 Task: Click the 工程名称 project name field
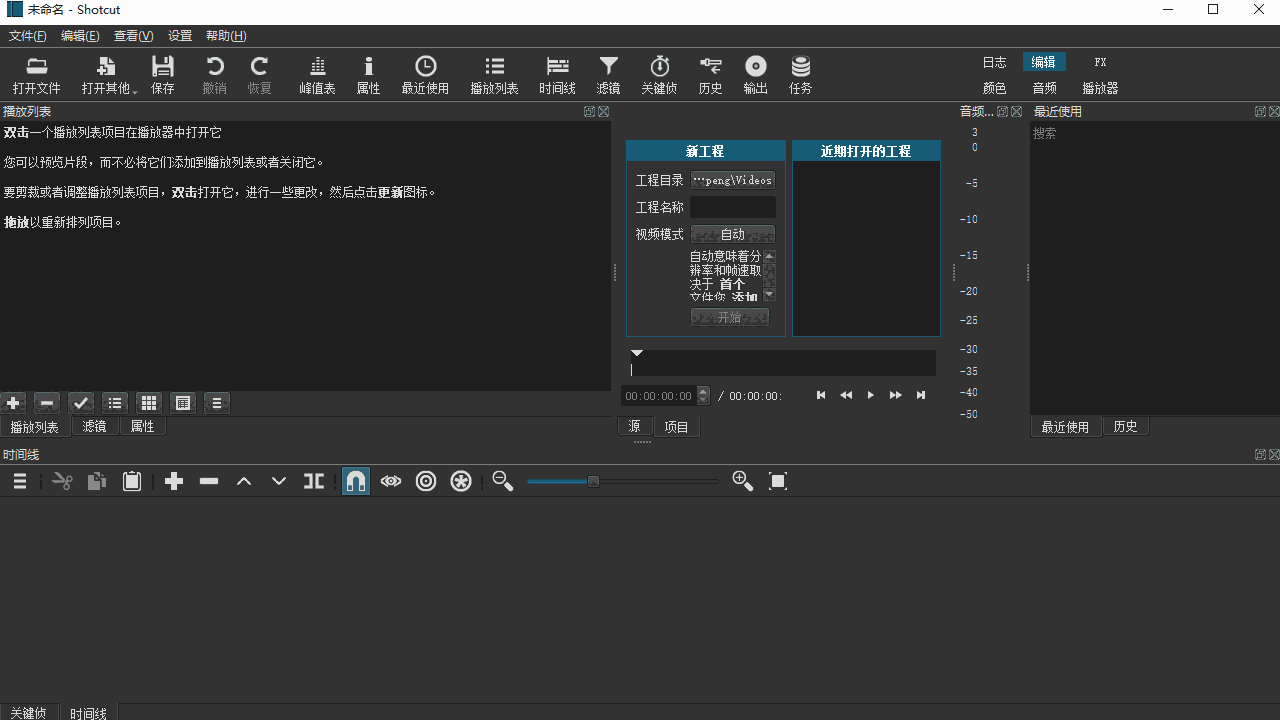732,207
